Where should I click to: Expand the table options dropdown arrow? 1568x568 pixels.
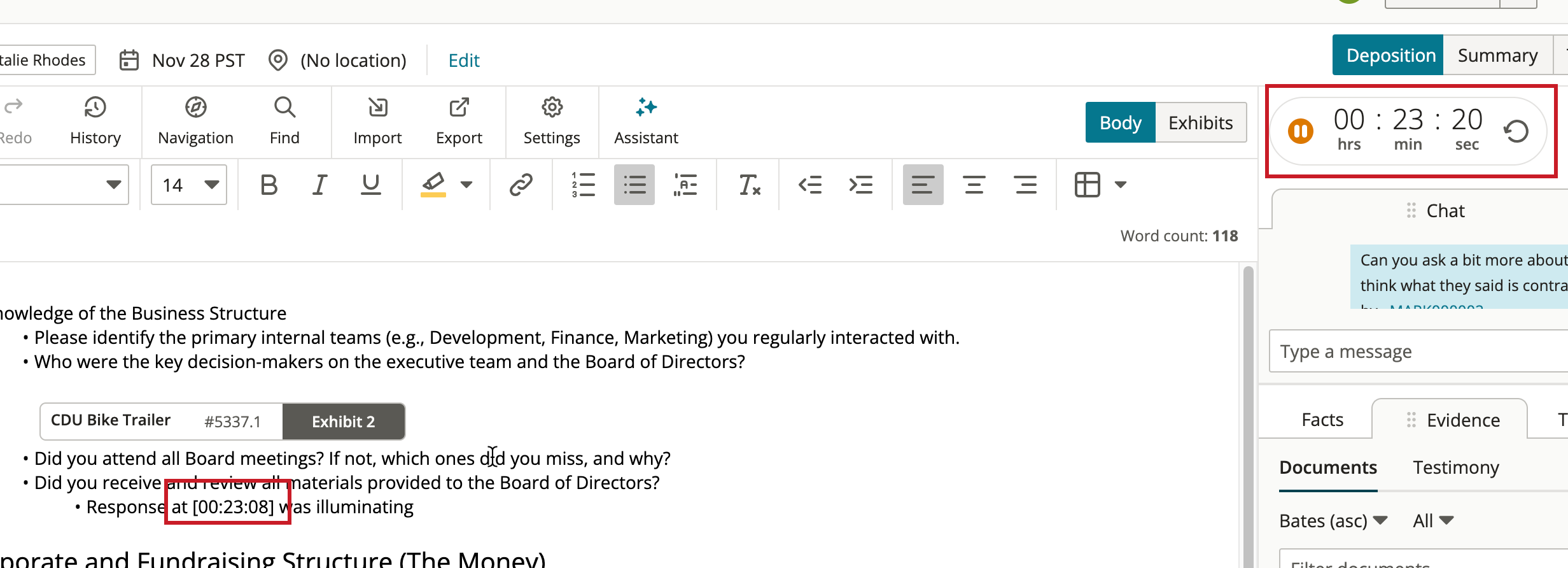(x=1121, y=185)
